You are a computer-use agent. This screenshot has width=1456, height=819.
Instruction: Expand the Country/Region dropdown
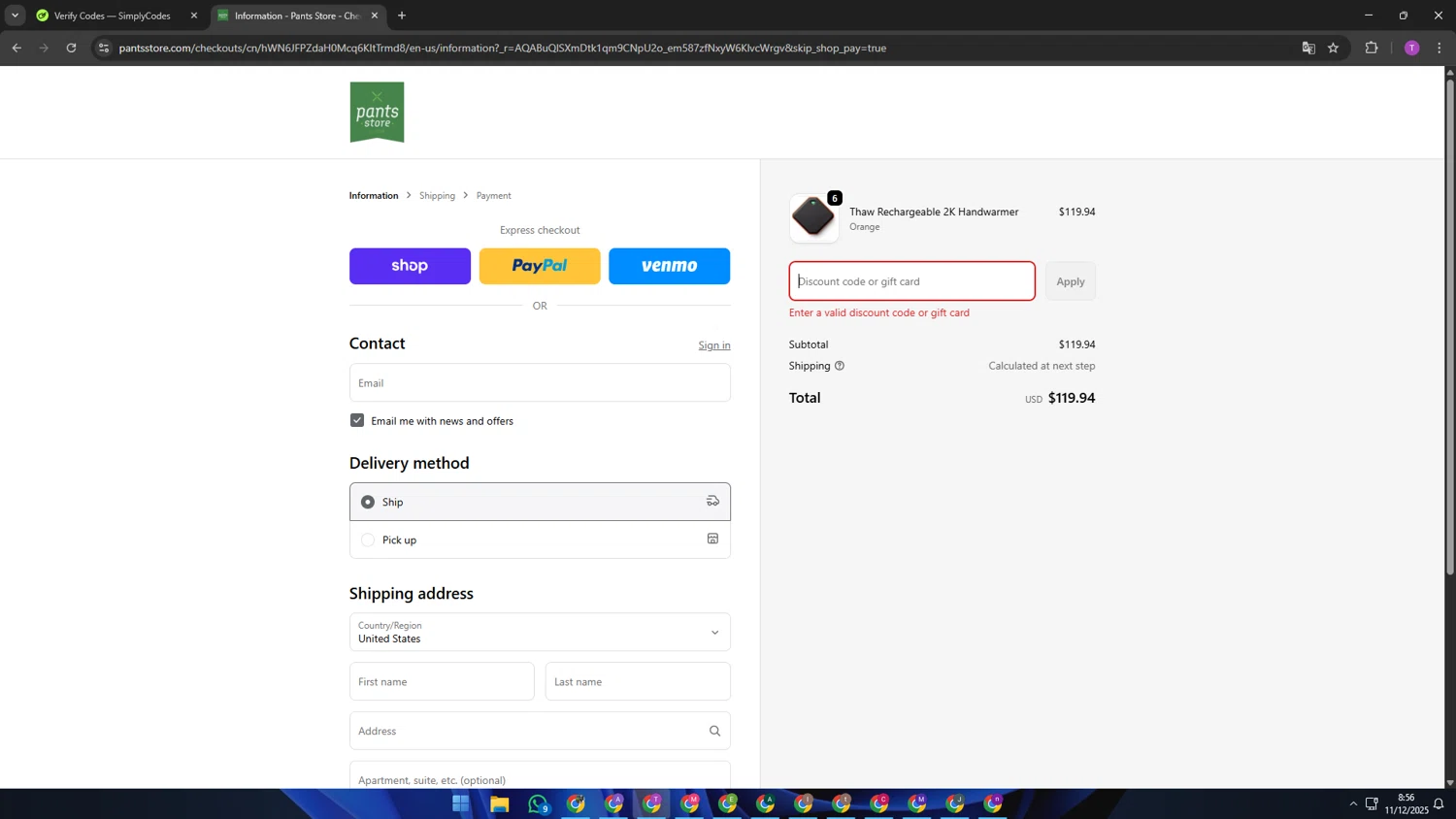[540, 632]
